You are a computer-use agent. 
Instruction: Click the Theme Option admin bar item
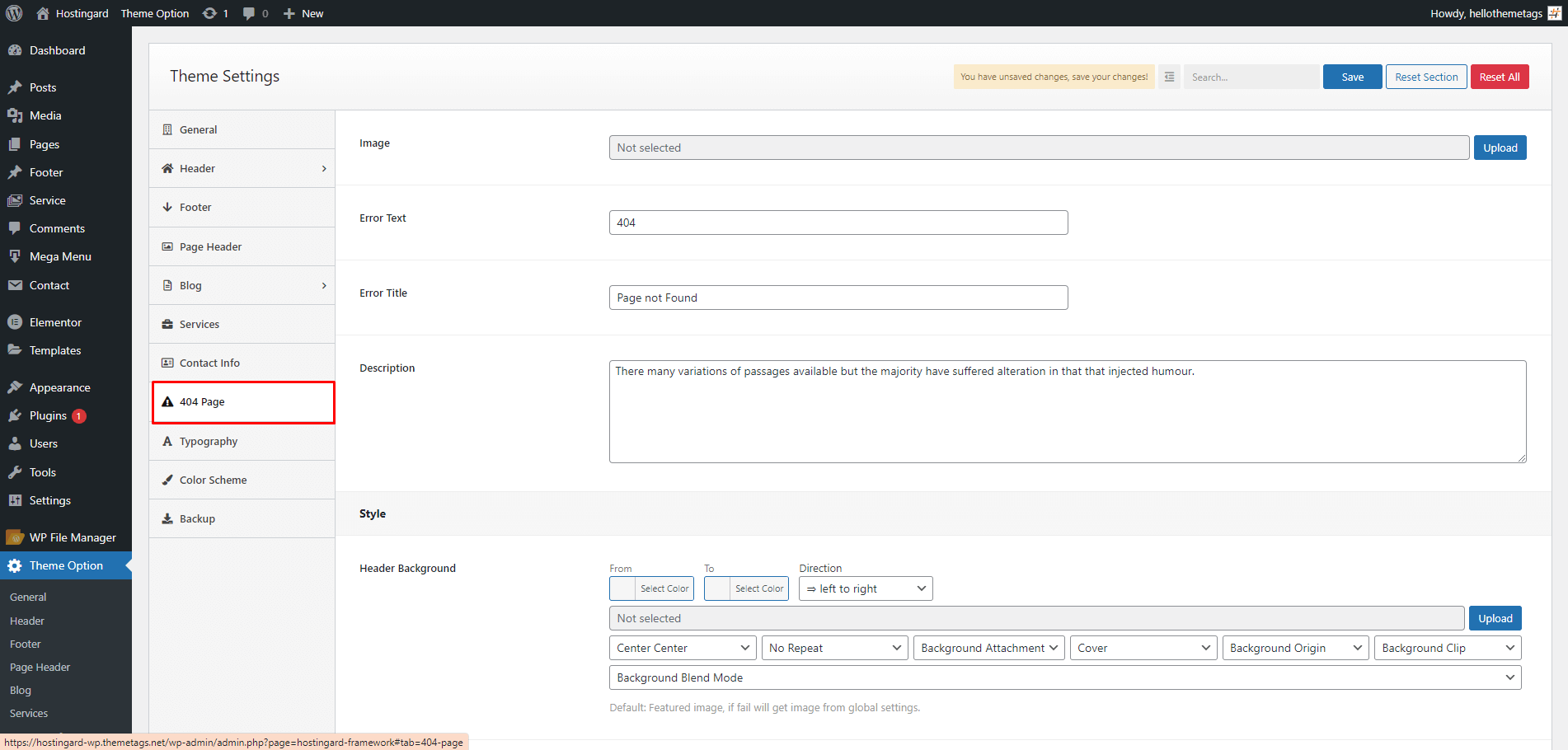tap(155, 13)
